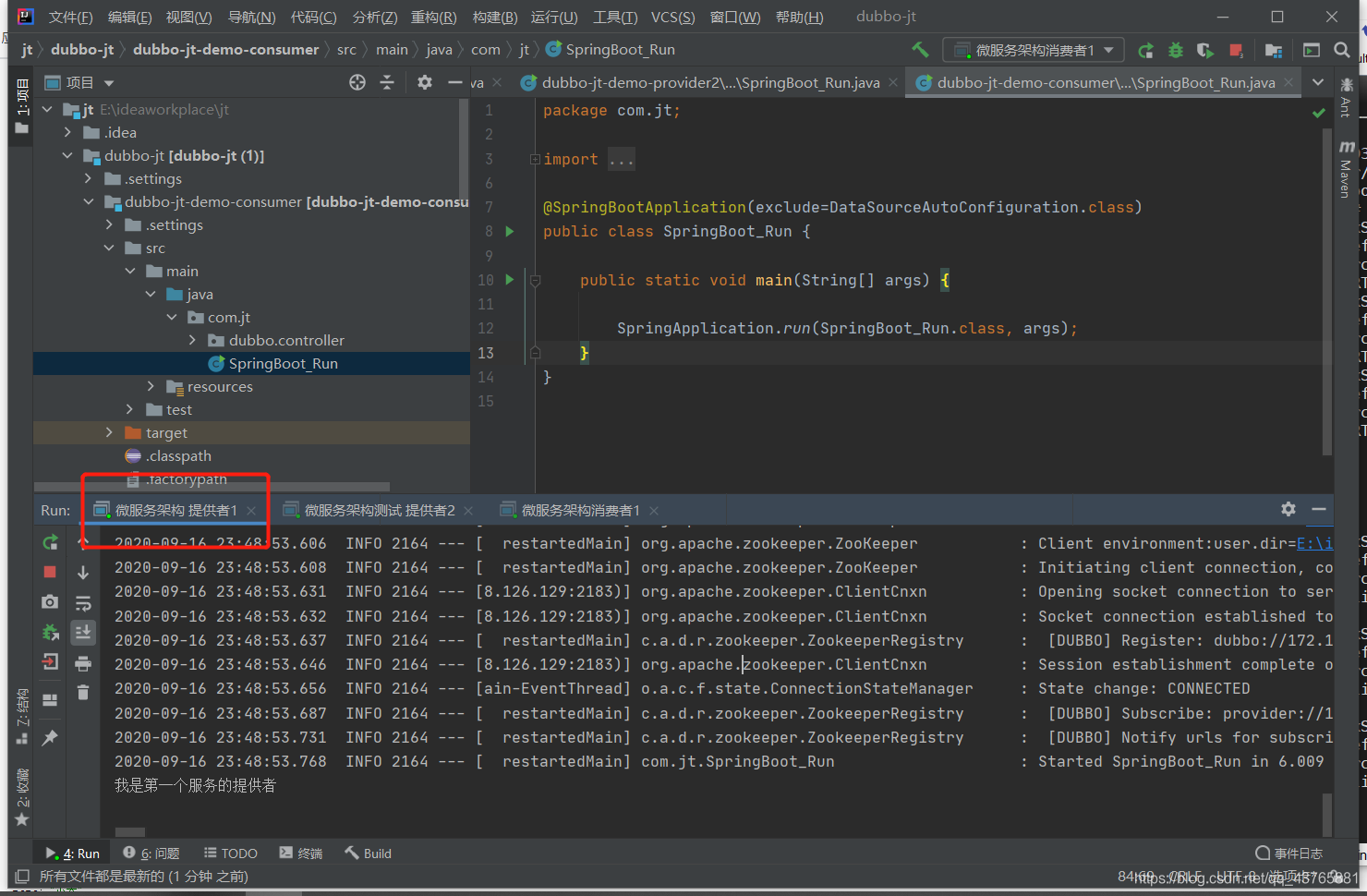1367x896 pixels.
Task: Attach debugger to the running process
Action: click(x=50, y=632)
